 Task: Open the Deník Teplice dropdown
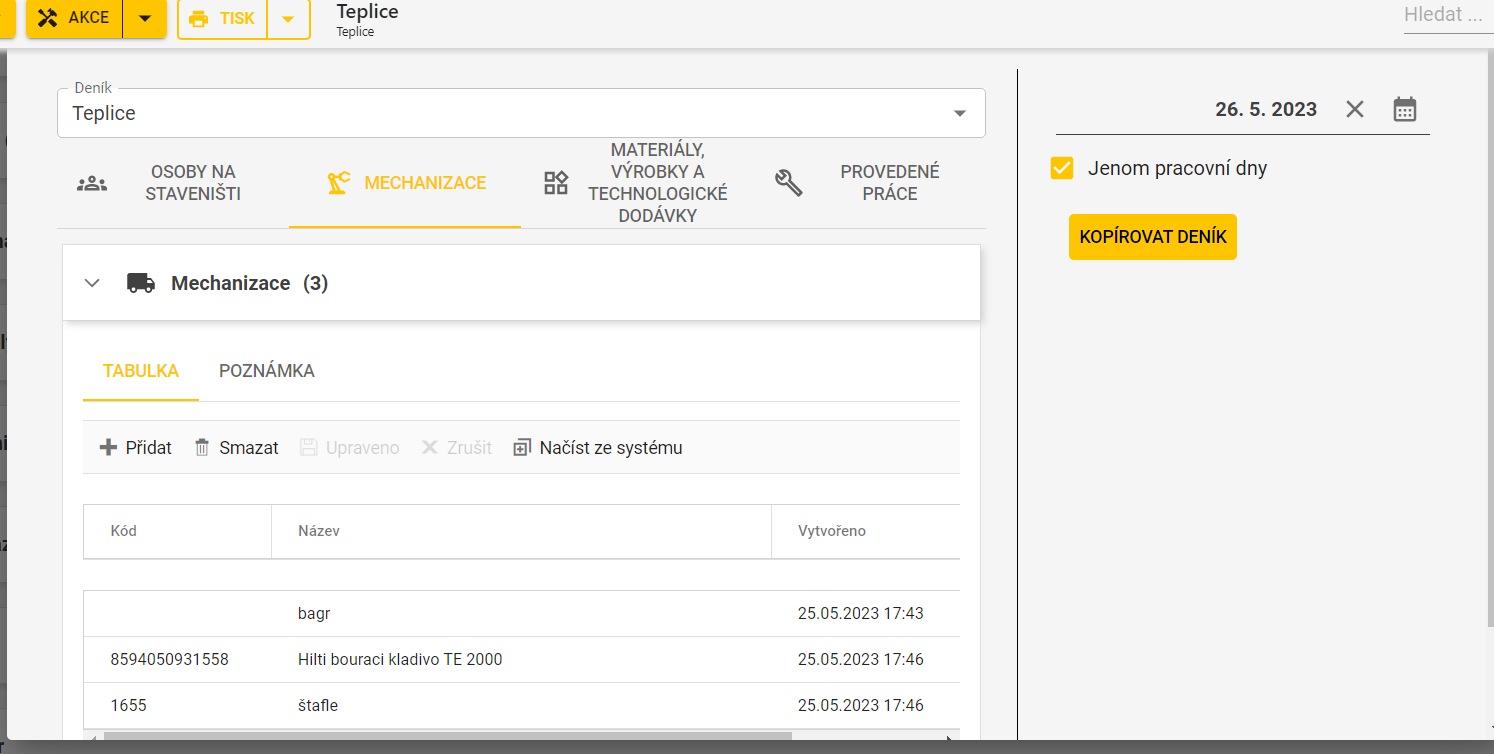pyautogui.click(x=960, y=113)
